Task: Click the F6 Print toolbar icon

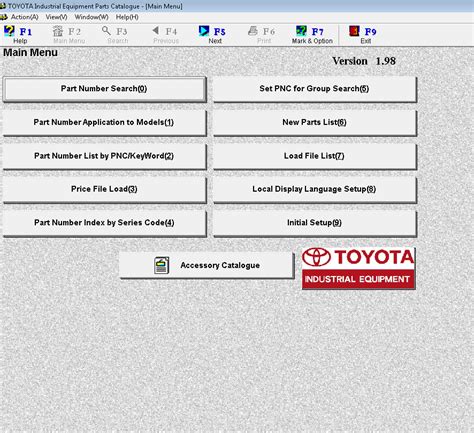Action: point(253,31)
